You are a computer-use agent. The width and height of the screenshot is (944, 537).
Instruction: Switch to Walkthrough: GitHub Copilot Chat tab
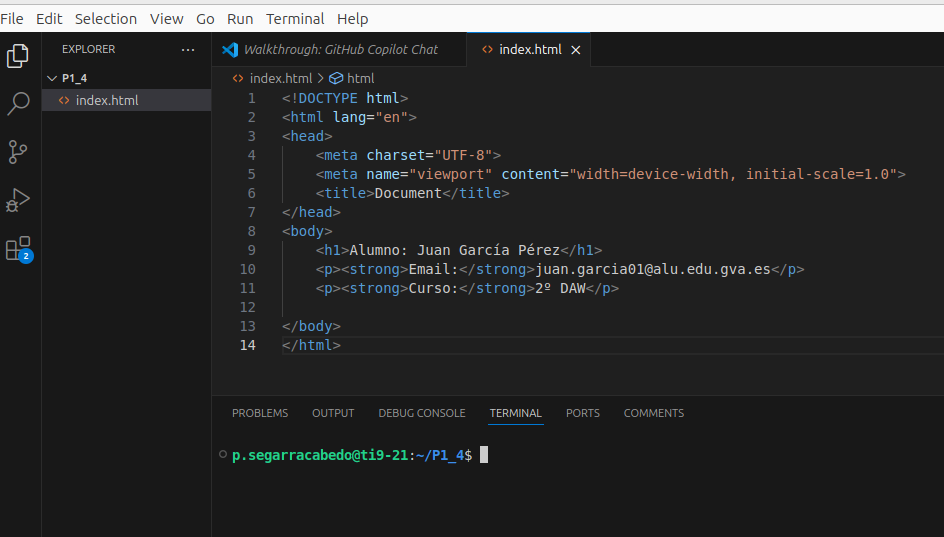[340, 49]
